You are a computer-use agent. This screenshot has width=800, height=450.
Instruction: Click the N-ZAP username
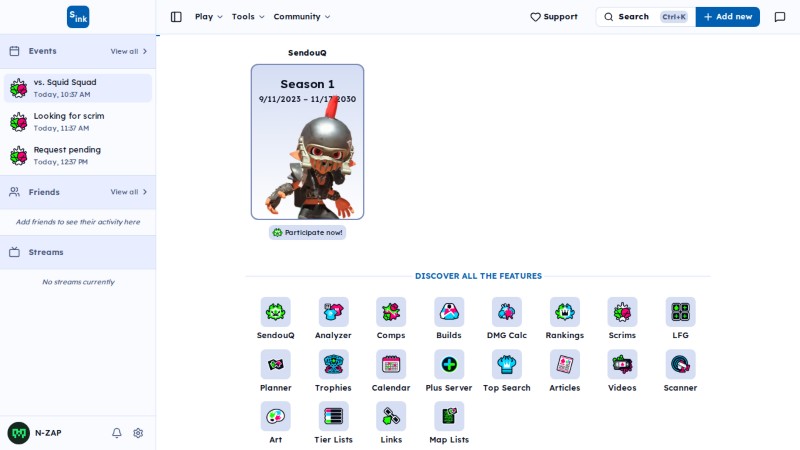pos(48,433)
